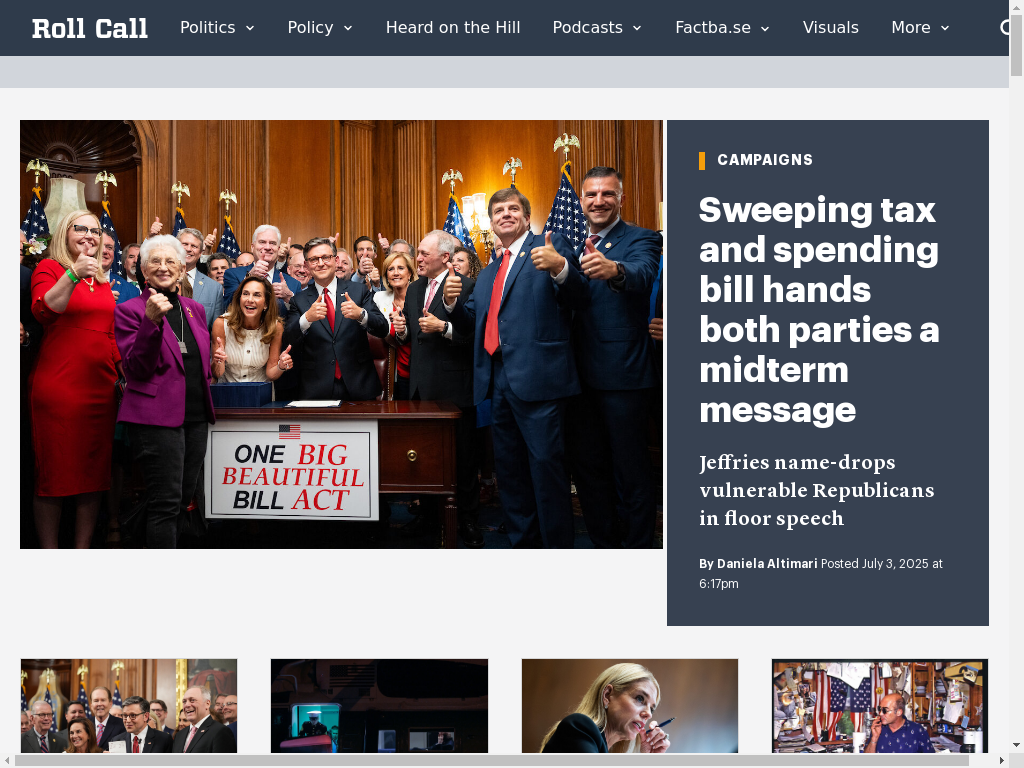This screenshot has width=1024, height=768.
Task: Click the vertical scrollbar down arrow
Action: [1016, 745]
